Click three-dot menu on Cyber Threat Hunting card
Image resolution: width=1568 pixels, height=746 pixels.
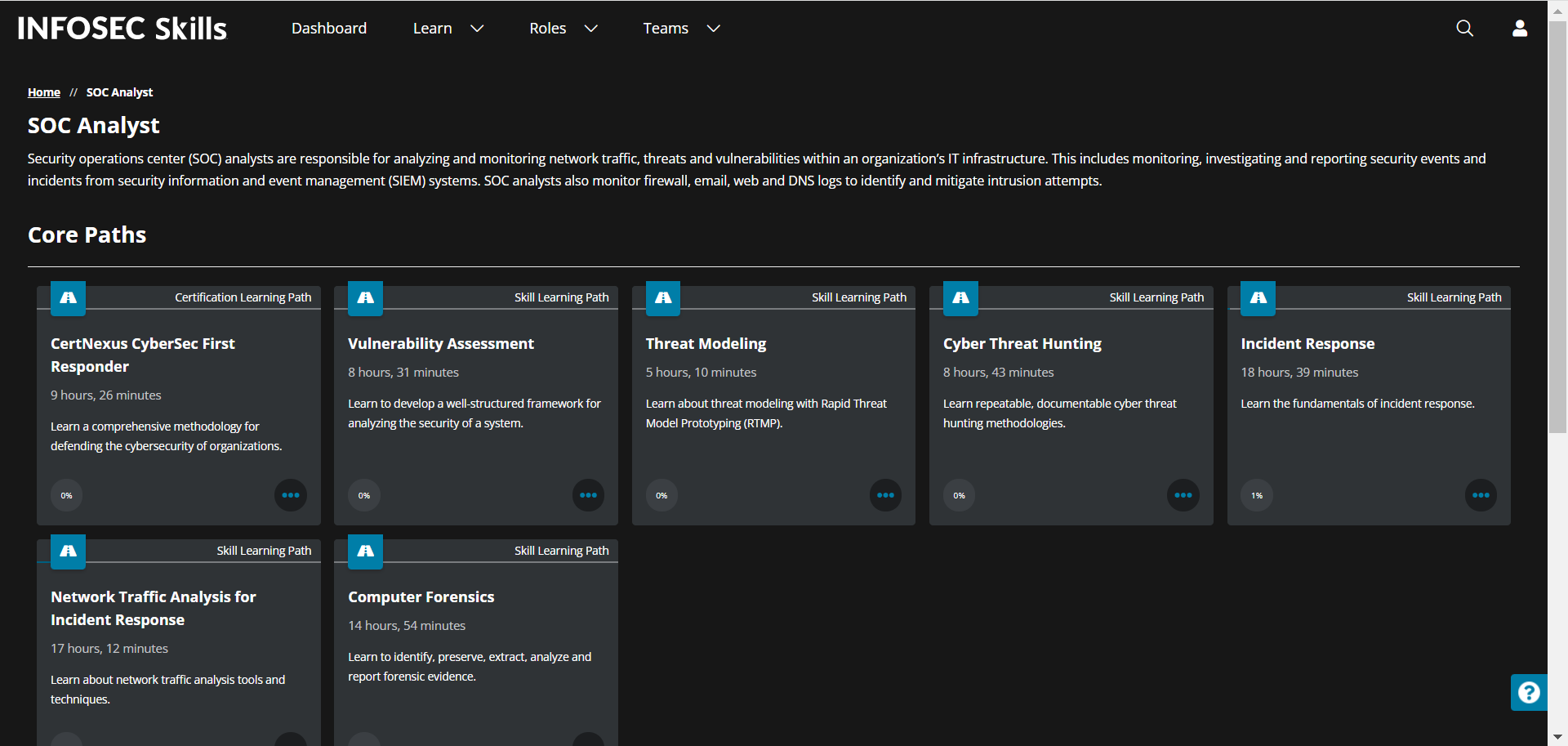pos(1183,495)
